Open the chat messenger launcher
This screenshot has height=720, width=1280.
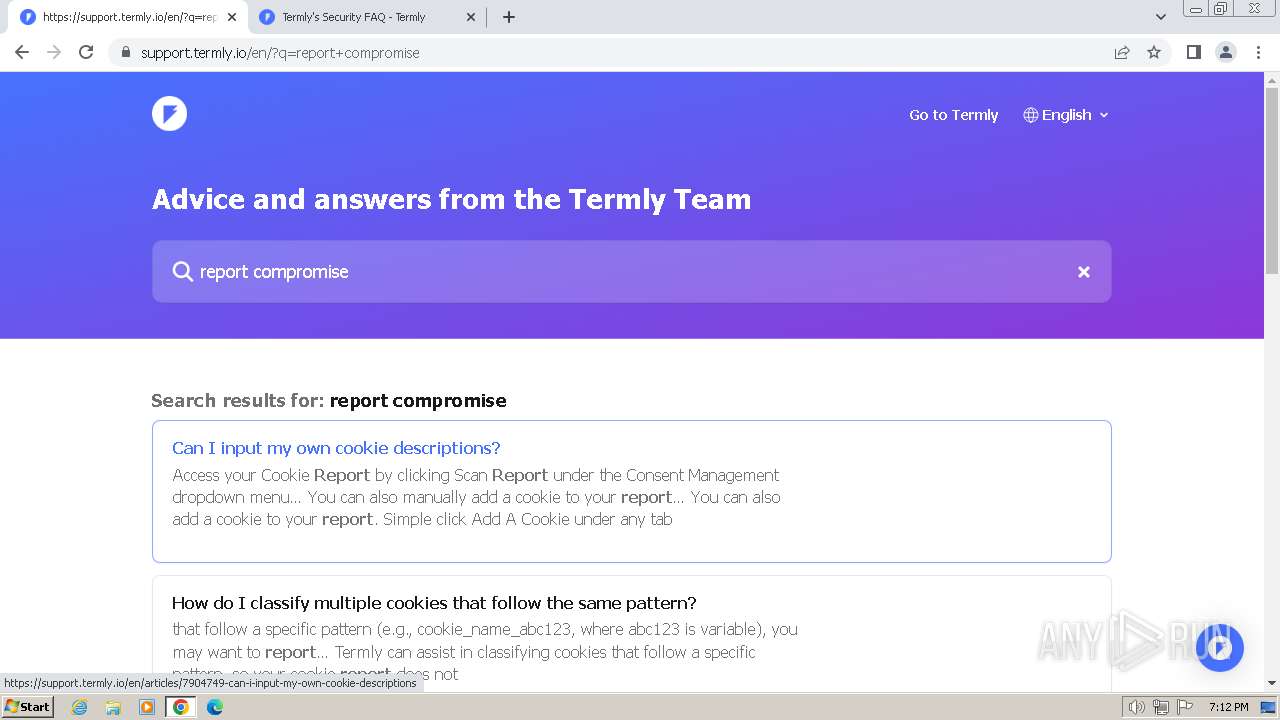(1220, 648)
